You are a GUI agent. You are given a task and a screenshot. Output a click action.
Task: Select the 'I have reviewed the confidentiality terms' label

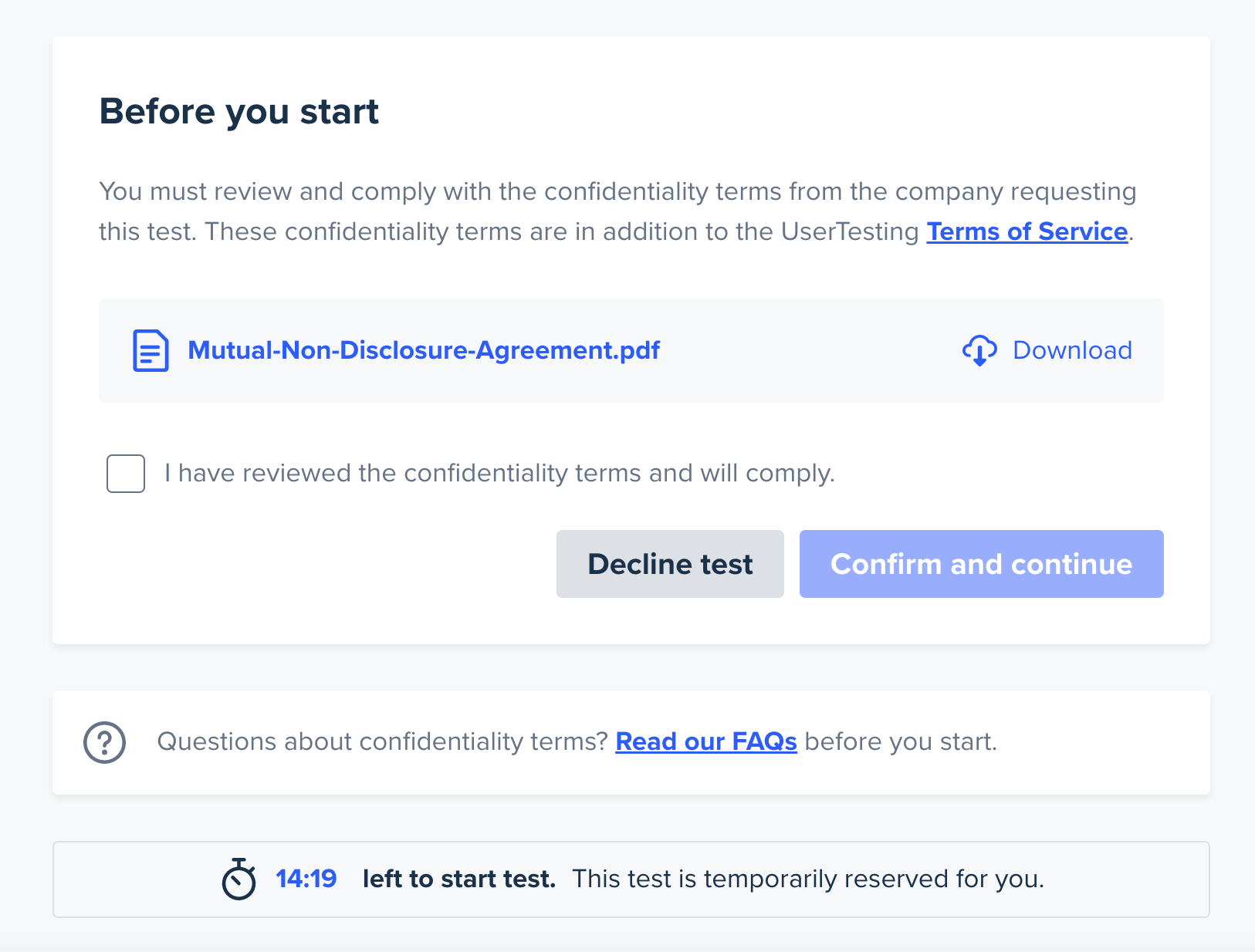tap(499, 473)
